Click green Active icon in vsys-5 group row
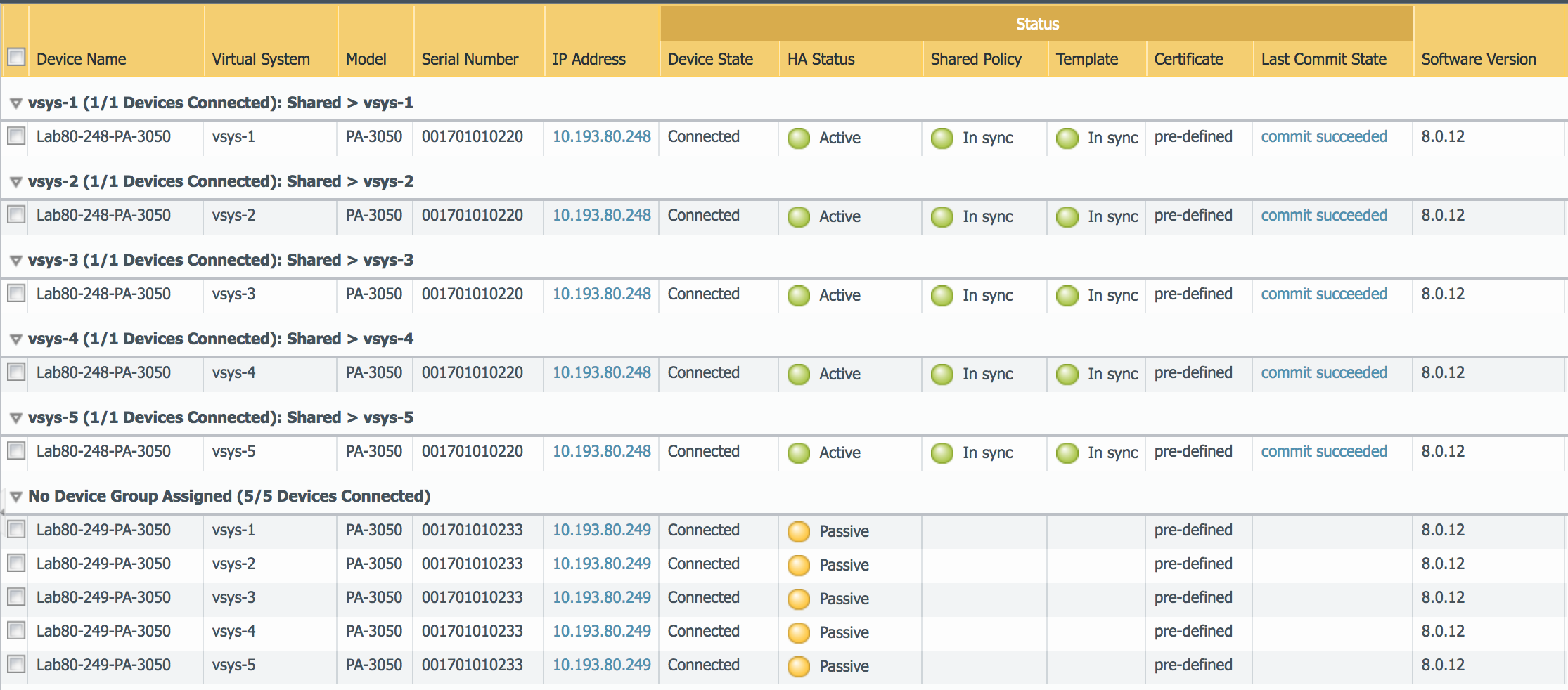 click(798, 453)
